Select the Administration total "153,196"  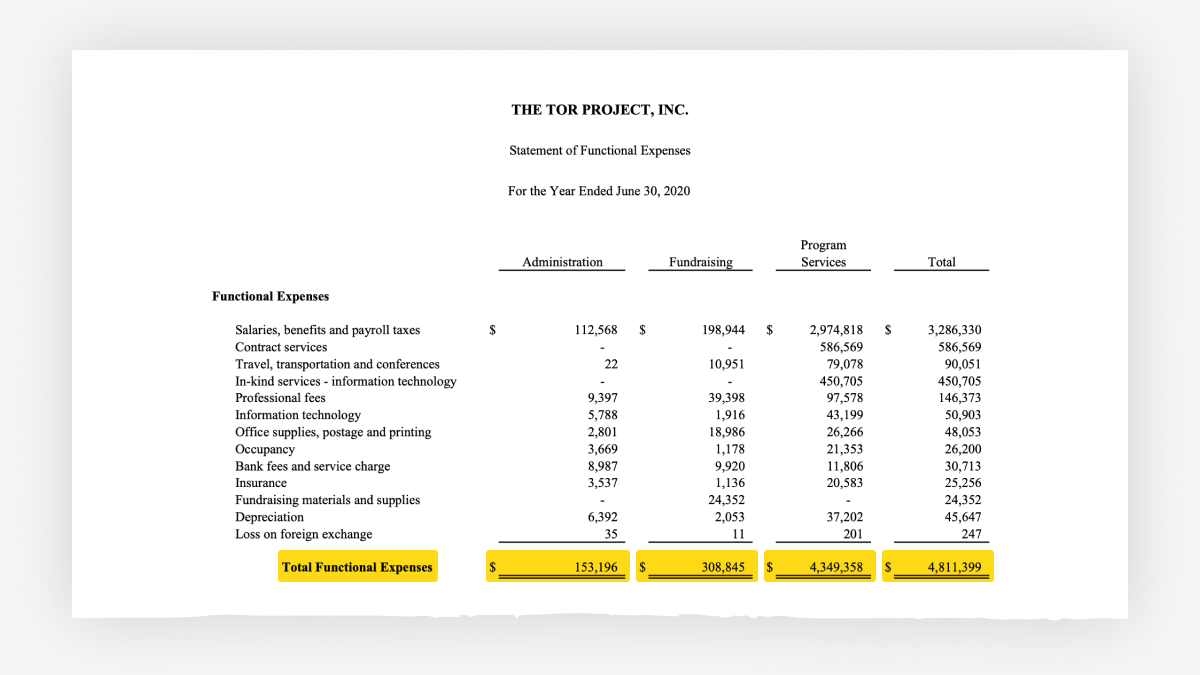(596, 567)
